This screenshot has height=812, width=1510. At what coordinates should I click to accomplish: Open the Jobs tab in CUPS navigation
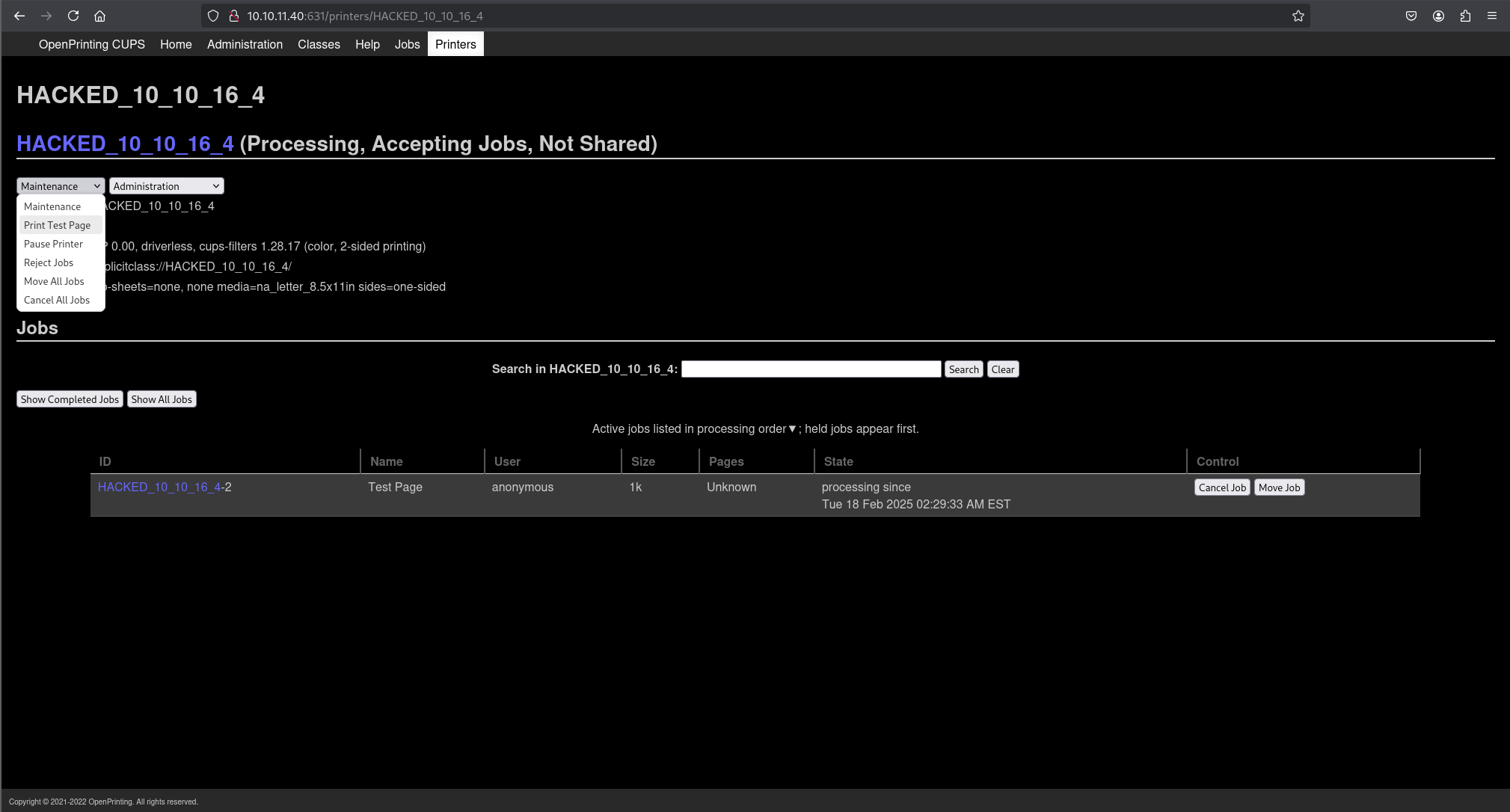click(x=407, y=44)
